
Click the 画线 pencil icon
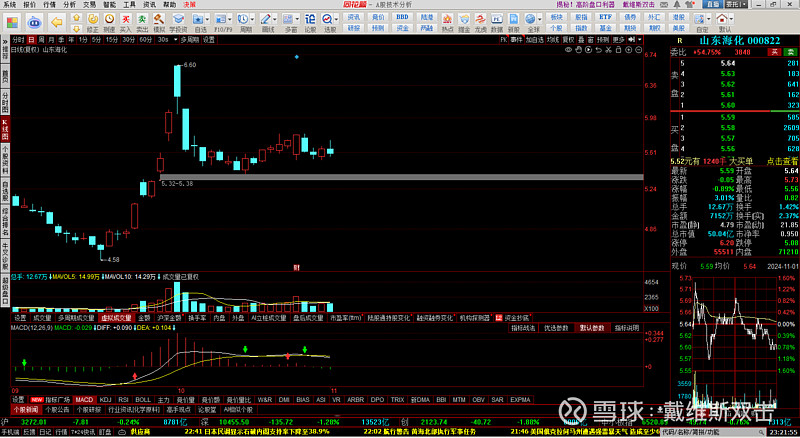(266, 19)
